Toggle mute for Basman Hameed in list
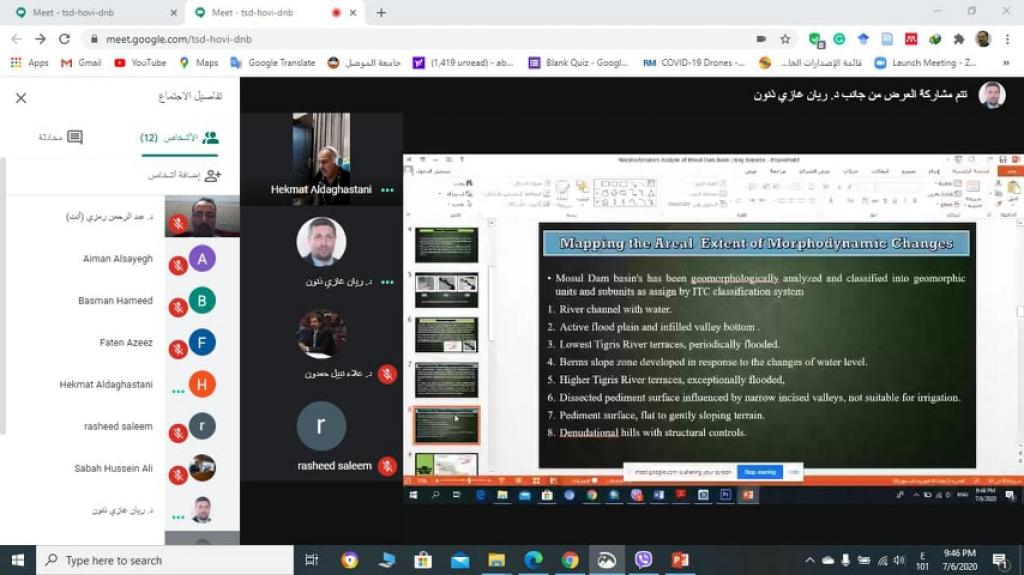 [178, 307]
